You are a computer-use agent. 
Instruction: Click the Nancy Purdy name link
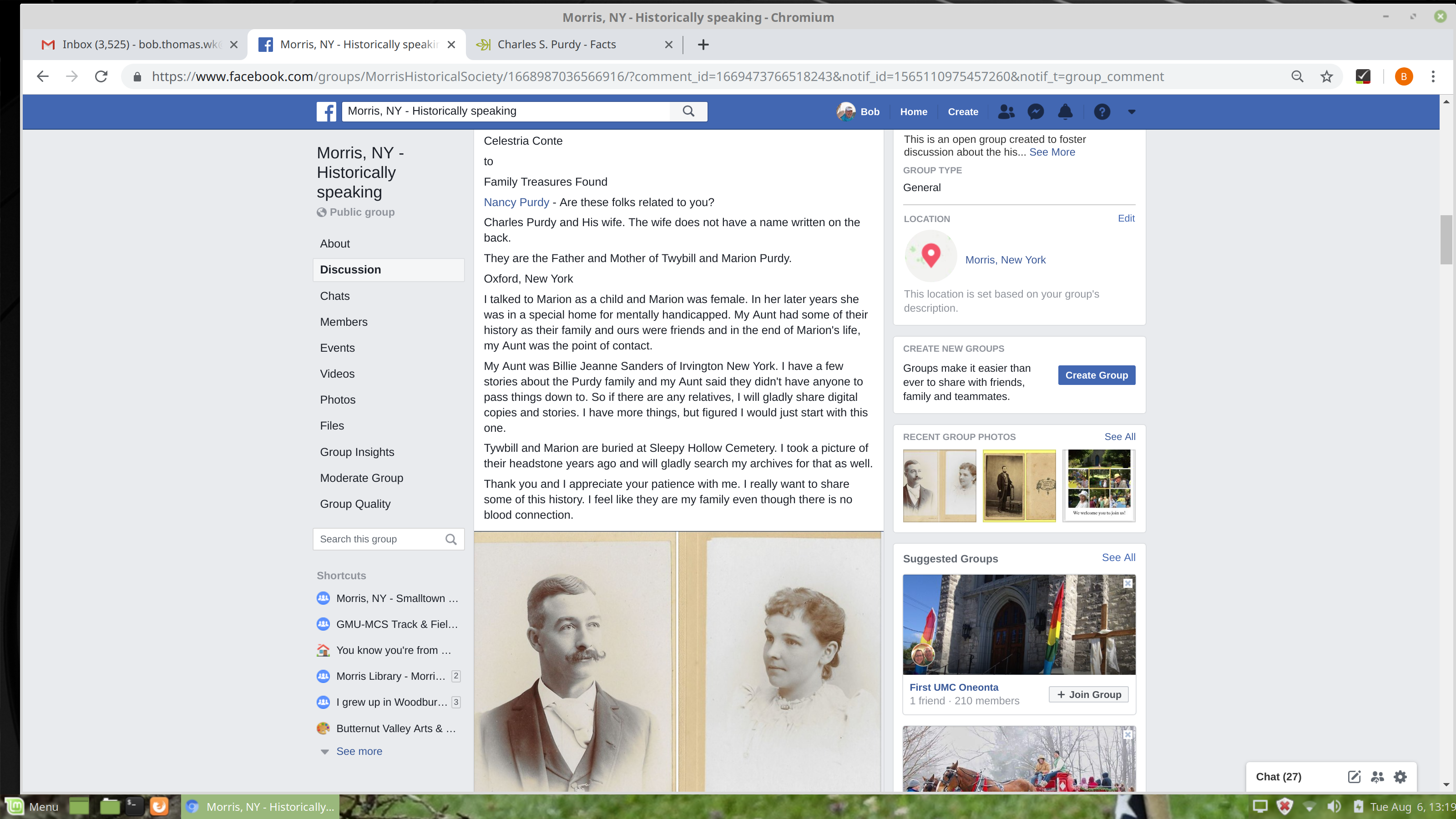tap(516, 202)
